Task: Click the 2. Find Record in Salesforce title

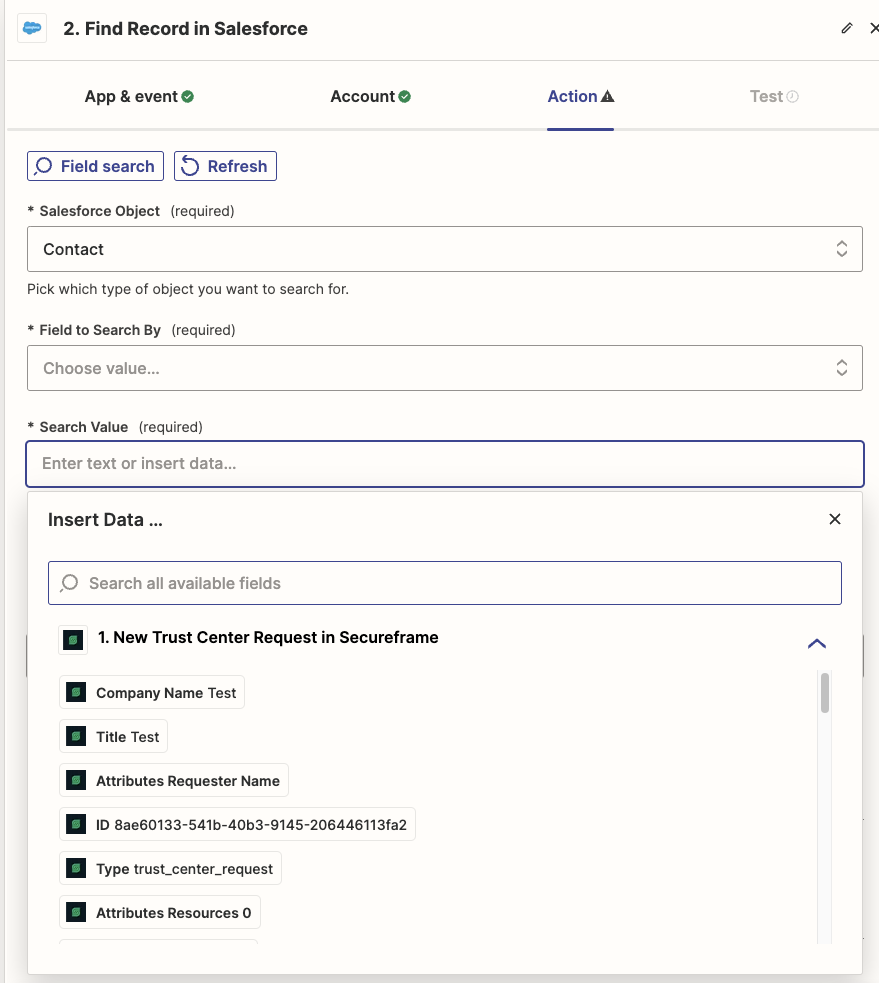Action: click(186, 29)
